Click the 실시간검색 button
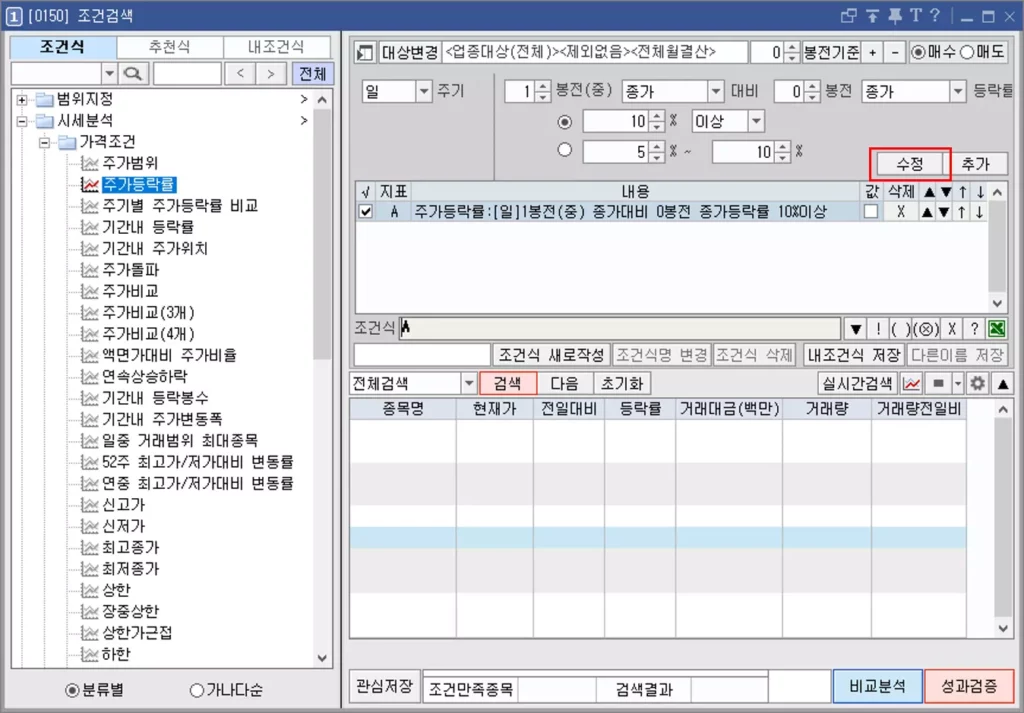Viewport: 1024px width, 713px height. 857,384
